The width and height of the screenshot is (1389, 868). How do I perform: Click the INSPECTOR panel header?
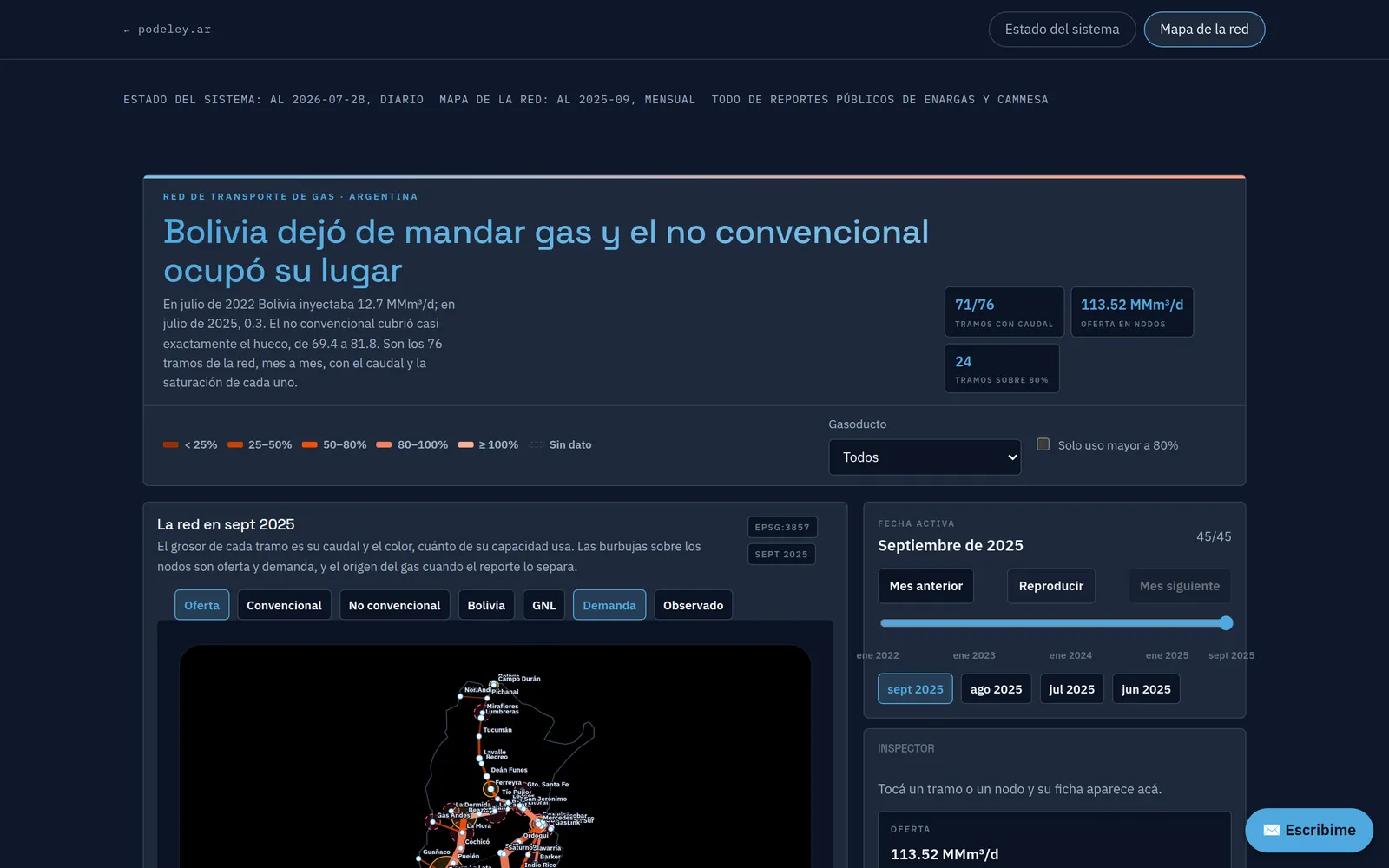pos(906,748)
